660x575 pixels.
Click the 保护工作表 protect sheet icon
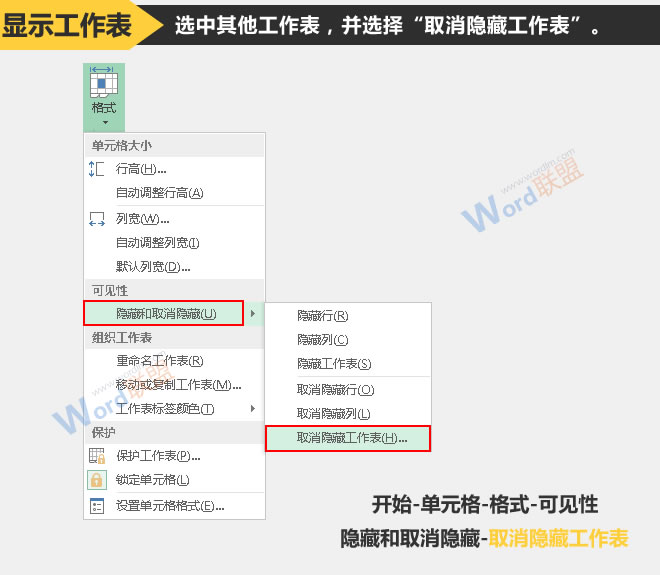click(97, 456)
